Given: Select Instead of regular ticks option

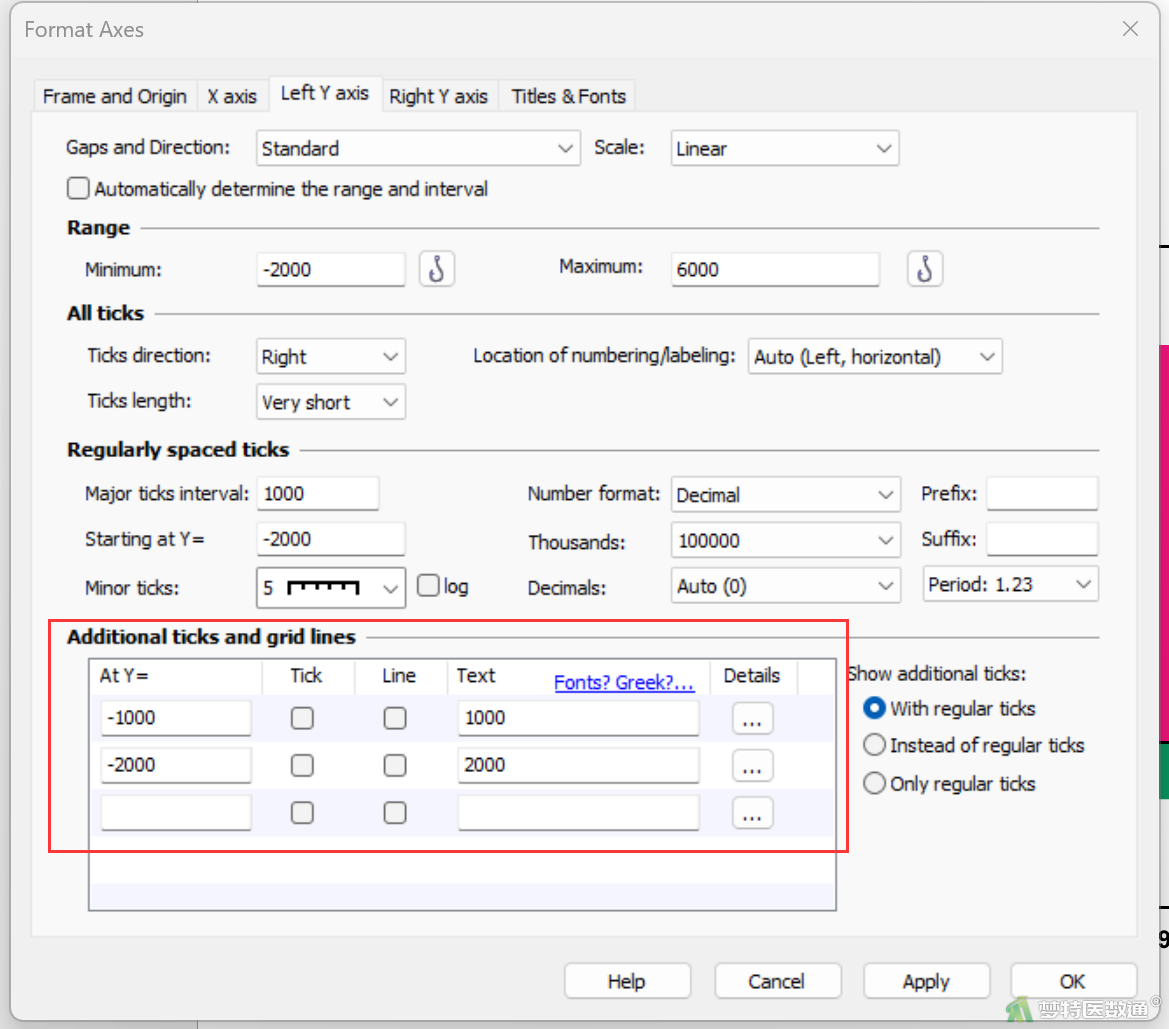Looking at the screenshot, I should (874, 745).
